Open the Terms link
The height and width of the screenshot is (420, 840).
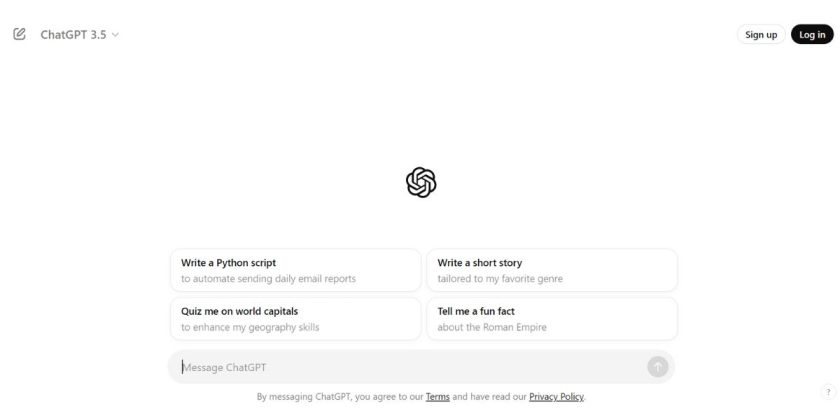[x=437, y=397]
